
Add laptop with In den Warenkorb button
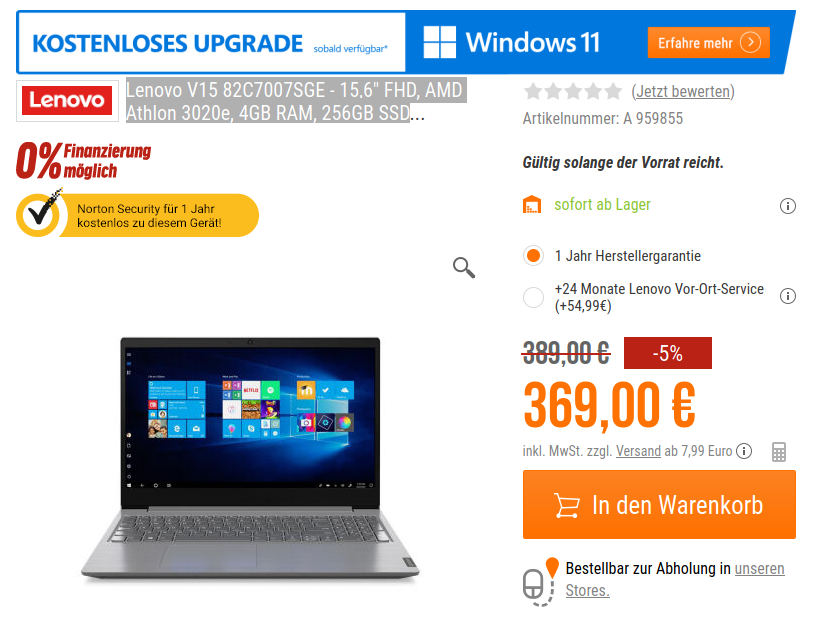659,505
